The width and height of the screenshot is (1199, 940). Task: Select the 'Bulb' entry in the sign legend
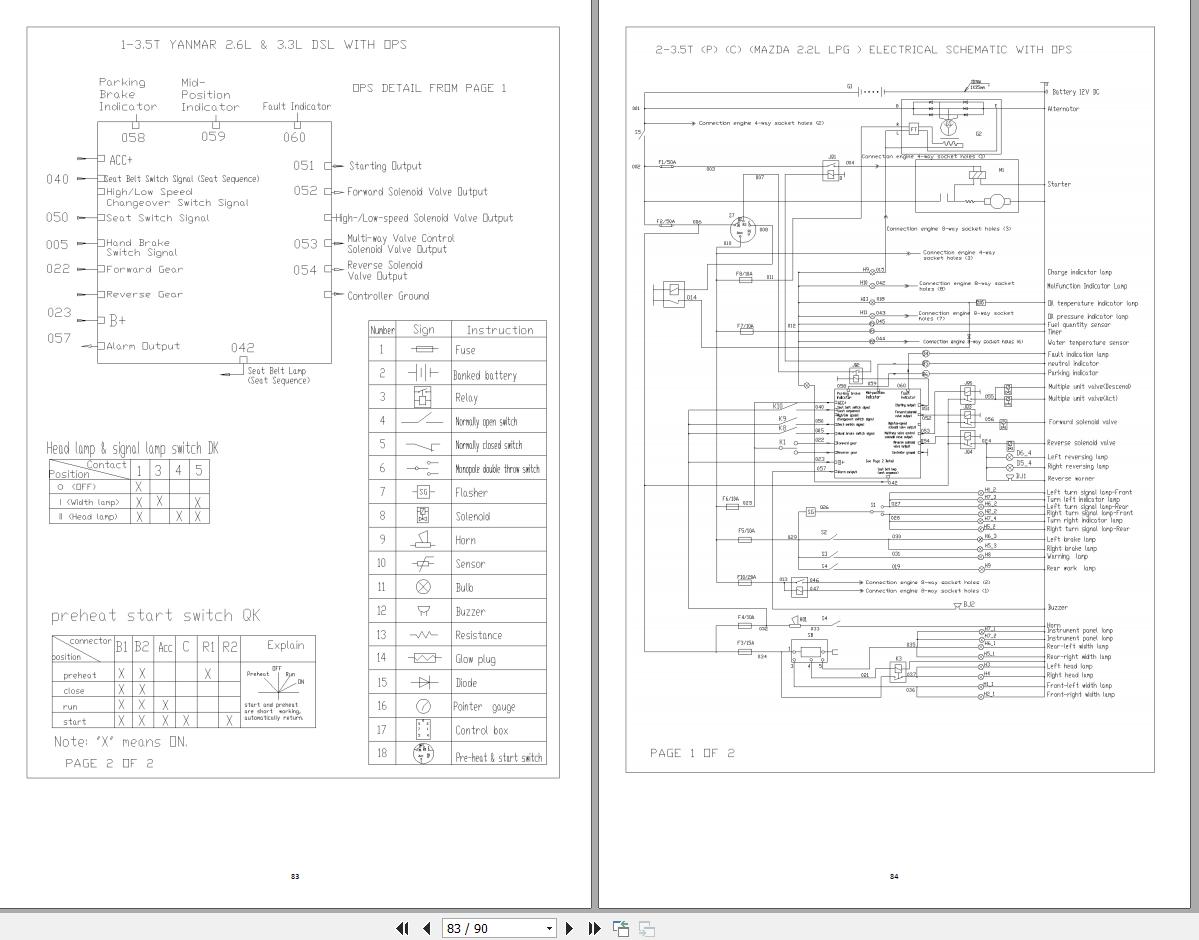click(x=464, y=587)
